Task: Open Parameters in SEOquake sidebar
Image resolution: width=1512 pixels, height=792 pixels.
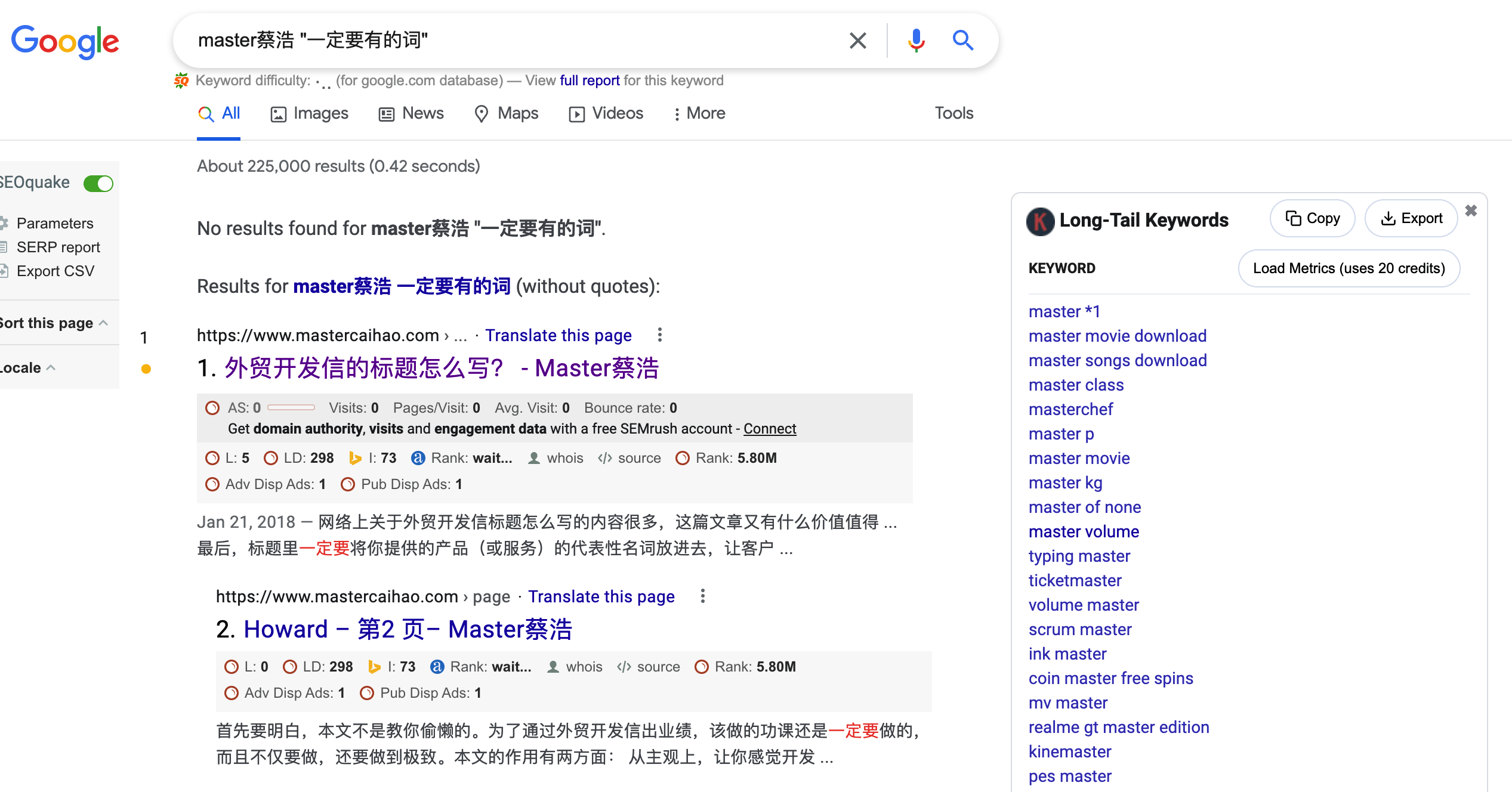Action: coord(55,223)
